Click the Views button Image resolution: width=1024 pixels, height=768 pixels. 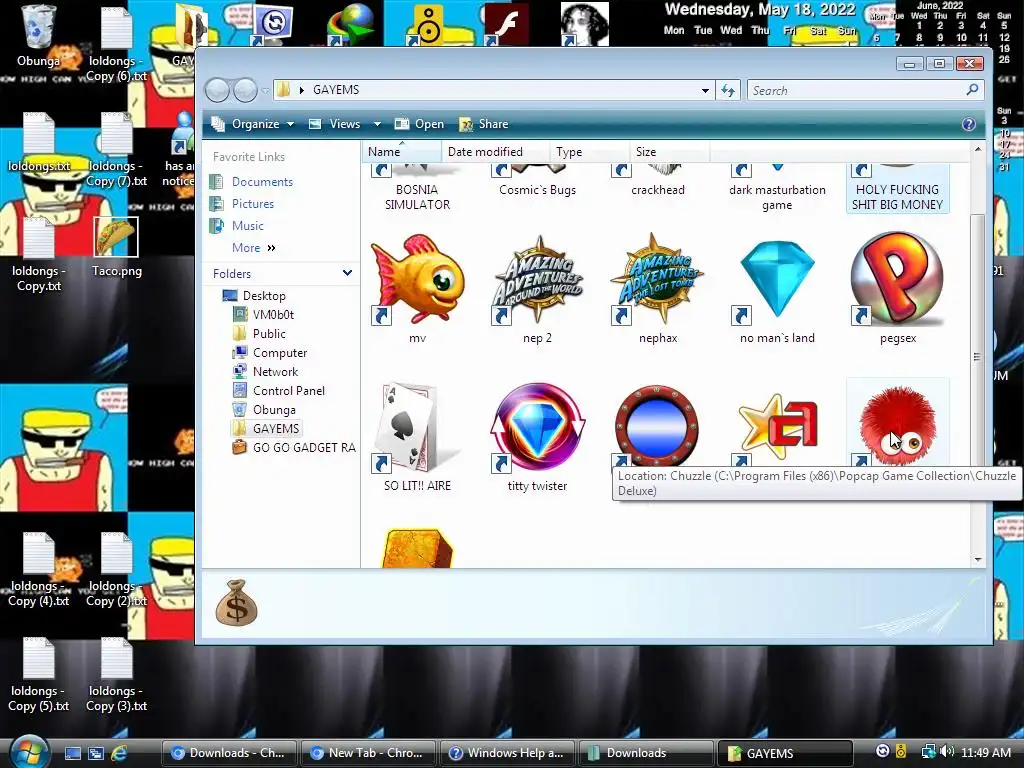click(x=337, y=124)
